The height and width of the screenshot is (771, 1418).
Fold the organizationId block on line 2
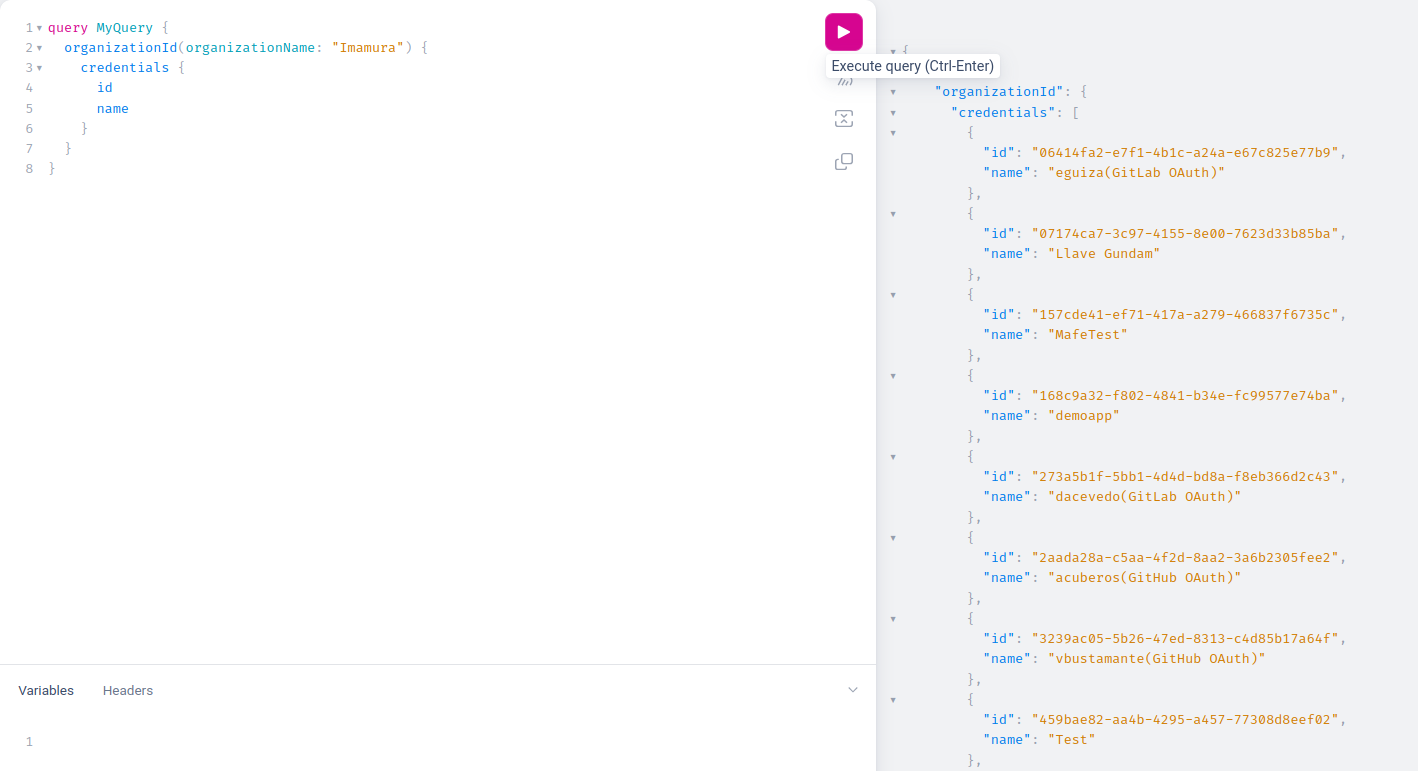39,48
